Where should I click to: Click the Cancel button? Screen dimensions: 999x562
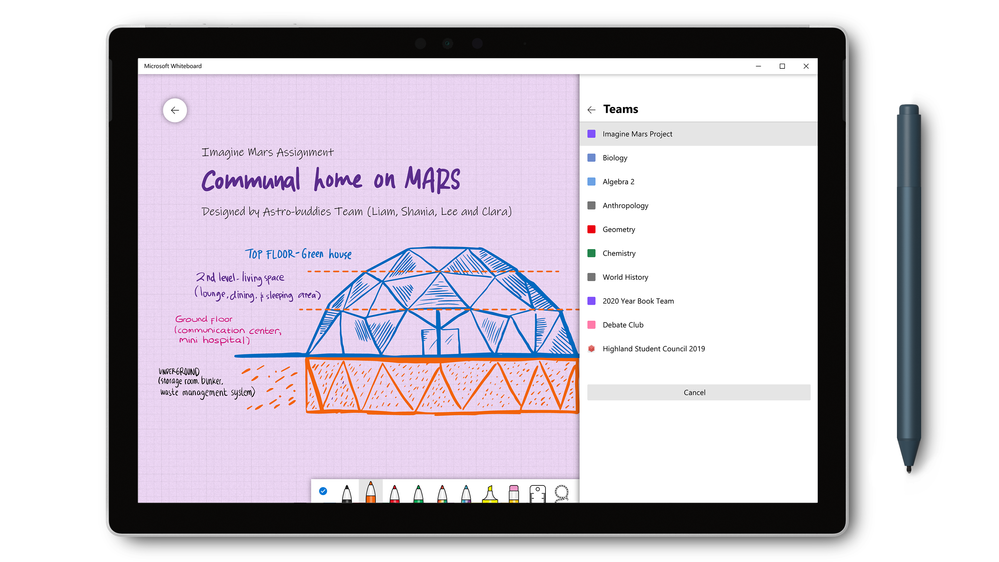pos(698,393)
